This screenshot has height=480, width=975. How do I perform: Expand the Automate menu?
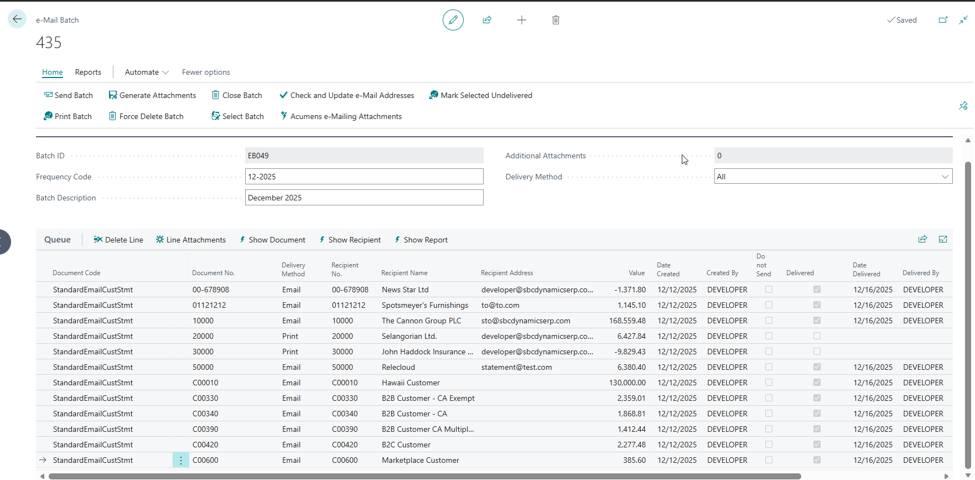click(x=147, y=72)
